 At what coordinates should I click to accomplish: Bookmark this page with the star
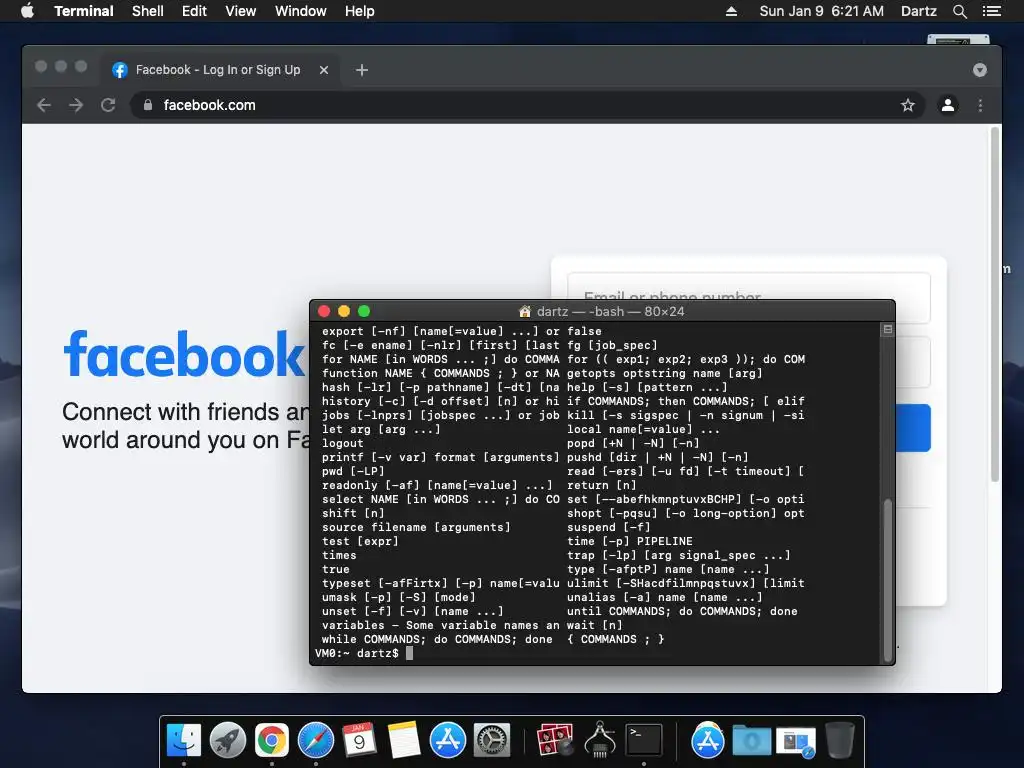pyautogui.click(x=908, y=105)
